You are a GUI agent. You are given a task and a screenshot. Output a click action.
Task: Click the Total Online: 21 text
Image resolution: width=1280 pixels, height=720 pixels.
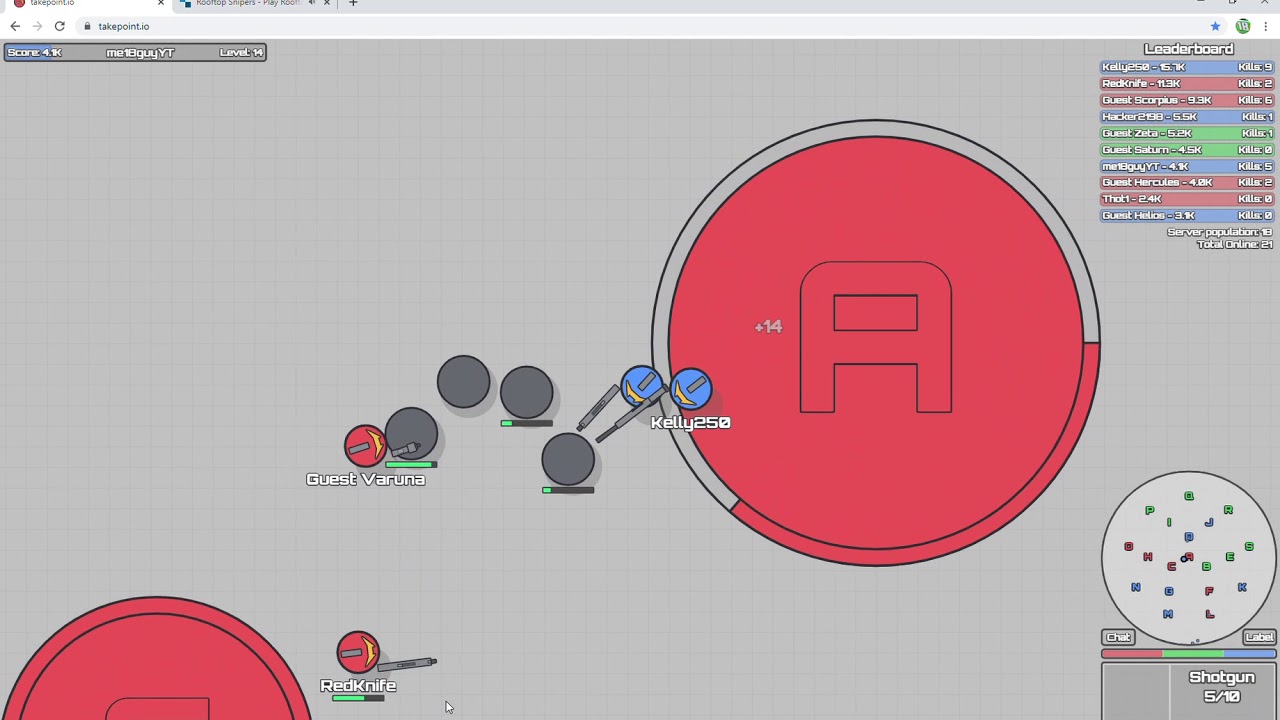click(1235, 244)
